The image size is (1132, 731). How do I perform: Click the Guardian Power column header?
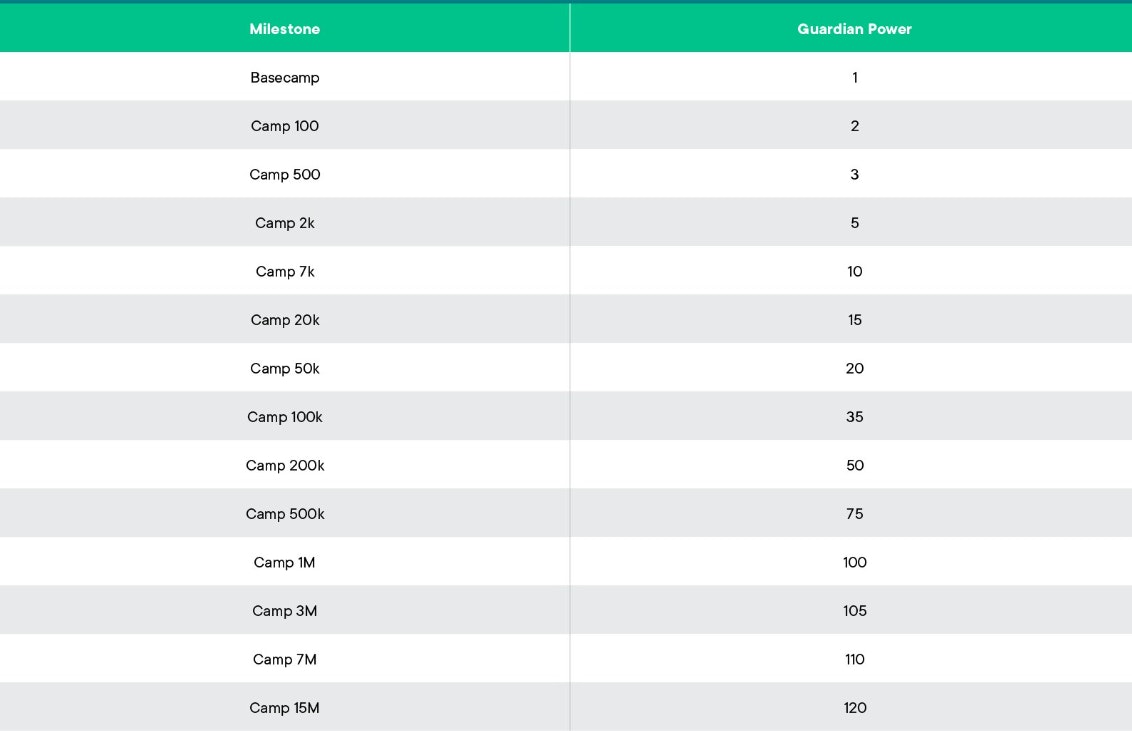pyautogui.click(x=854, y=29)
